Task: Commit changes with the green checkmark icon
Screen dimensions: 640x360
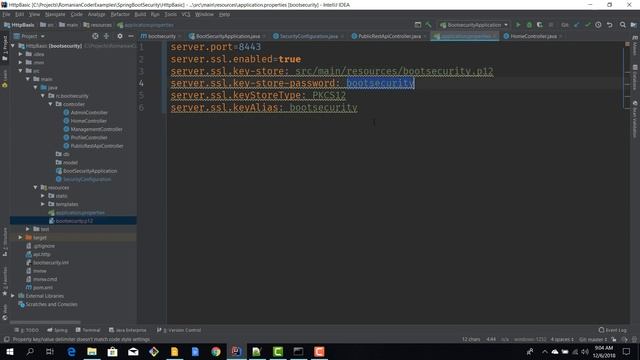Action: 587,25
